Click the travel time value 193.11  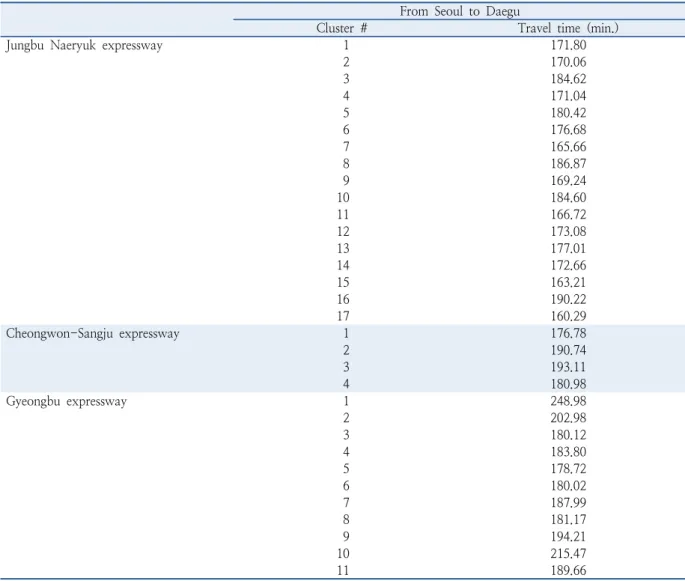[568, 367]
